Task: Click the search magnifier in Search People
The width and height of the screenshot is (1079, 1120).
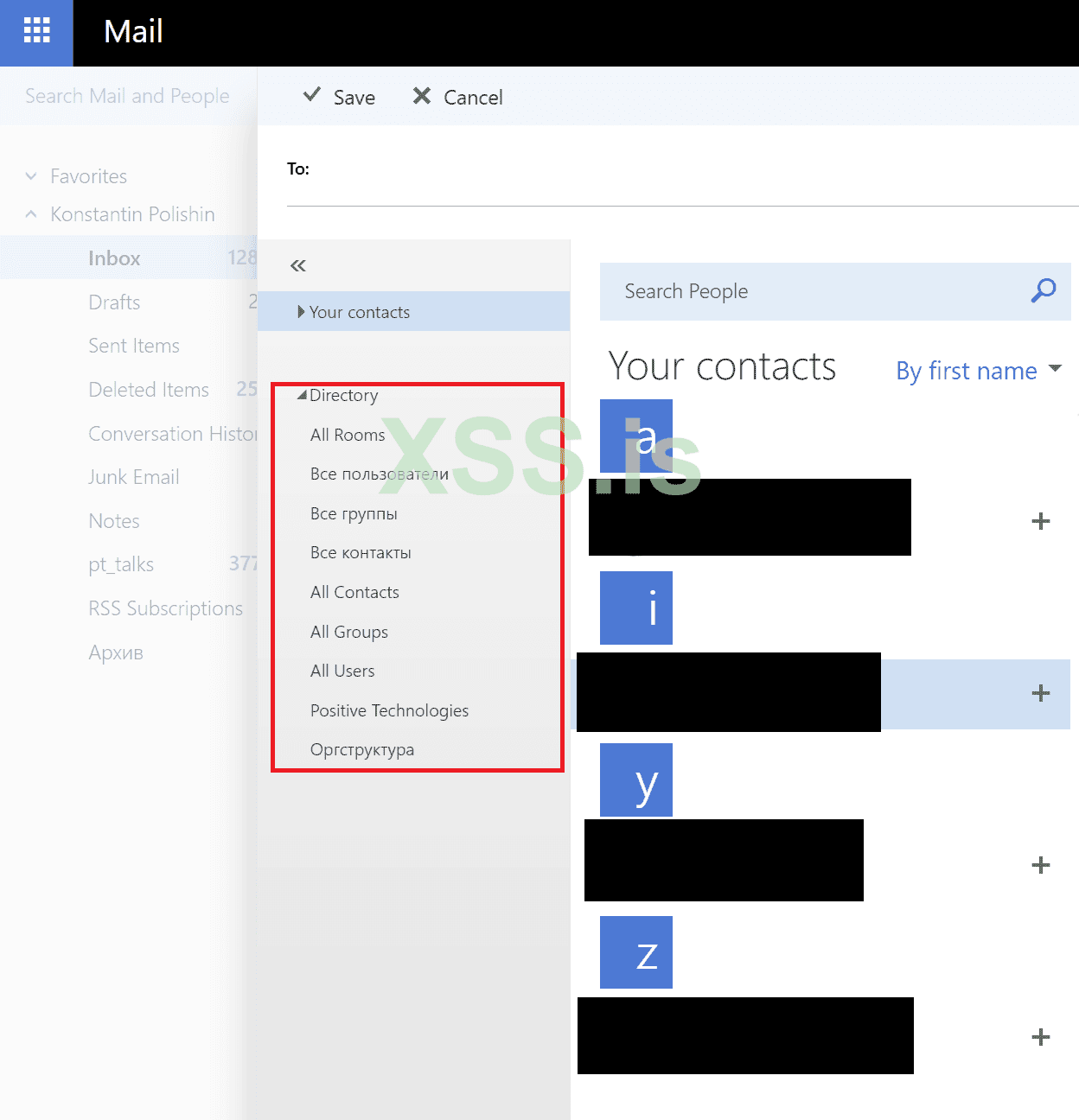Action: pos(1044,291)
